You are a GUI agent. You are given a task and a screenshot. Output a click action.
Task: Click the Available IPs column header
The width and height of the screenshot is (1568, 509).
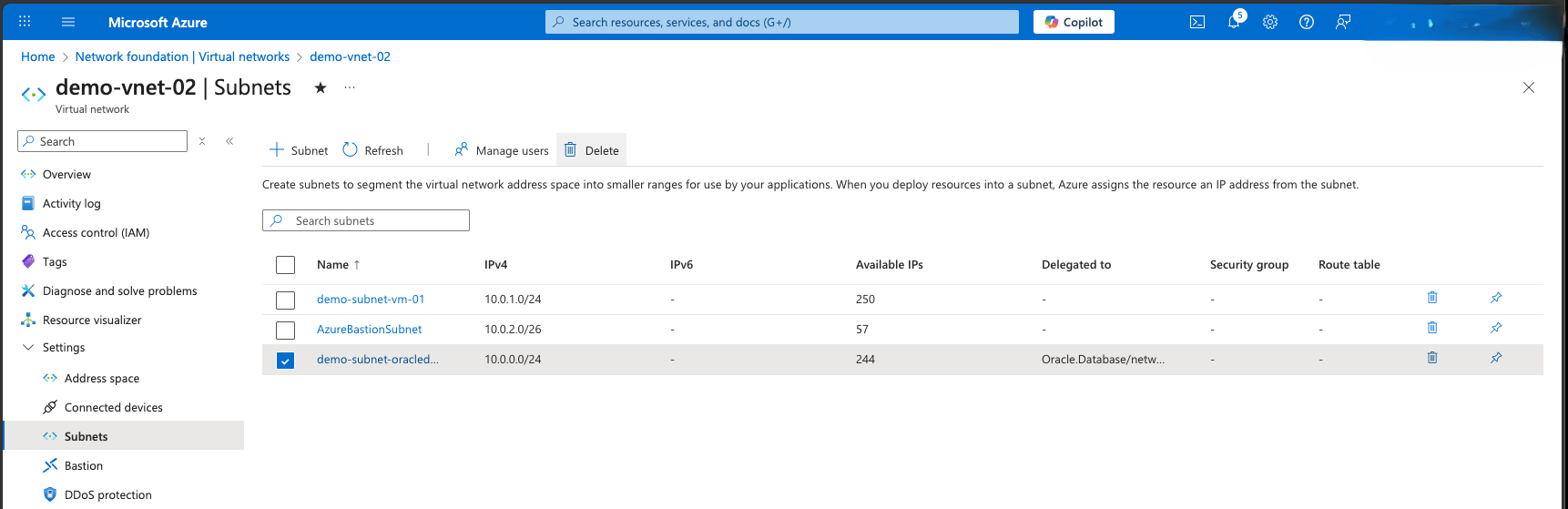click(x=890, y=265)
